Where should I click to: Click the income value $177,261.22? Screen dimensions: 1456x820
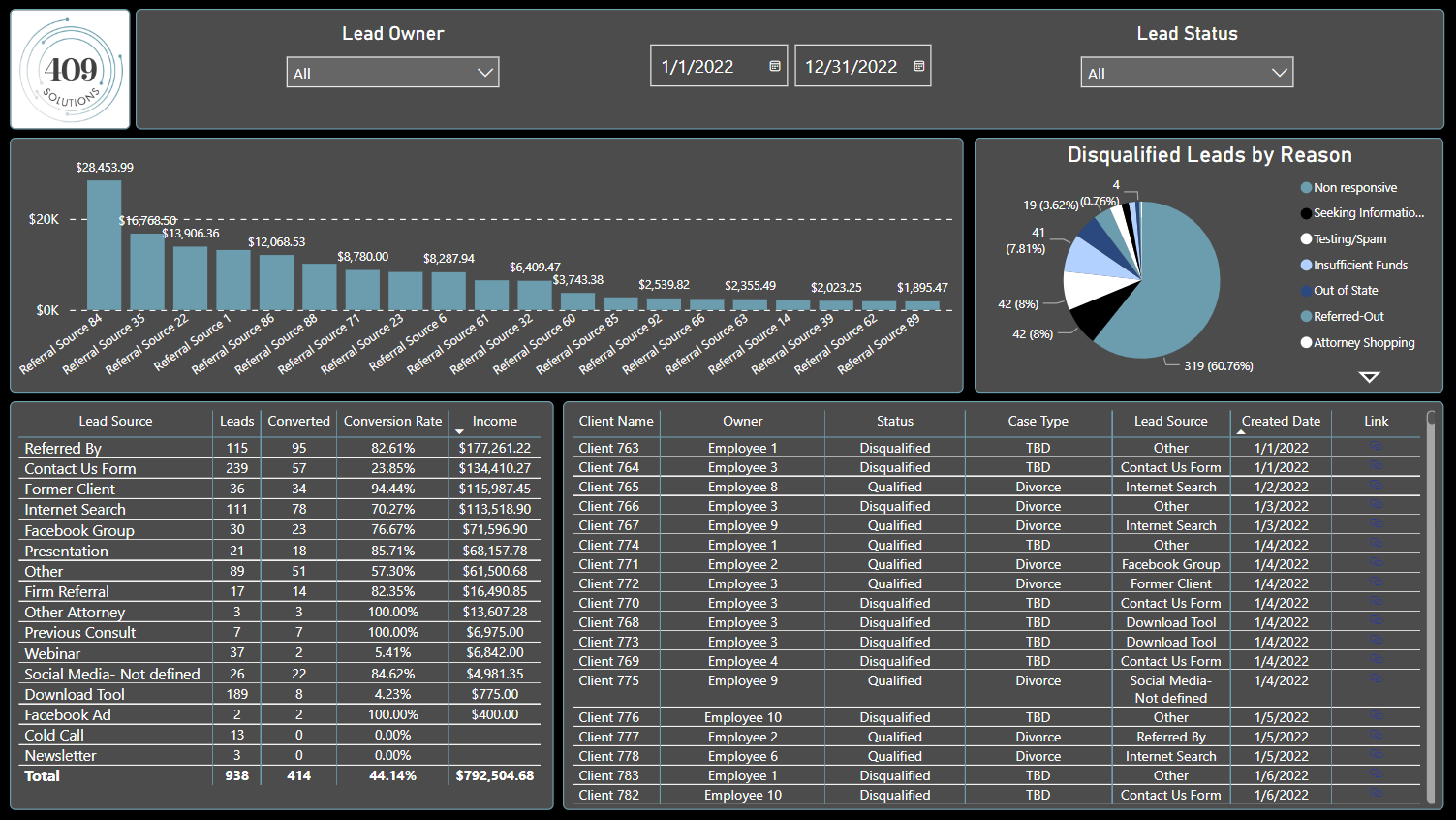point(495,448)
